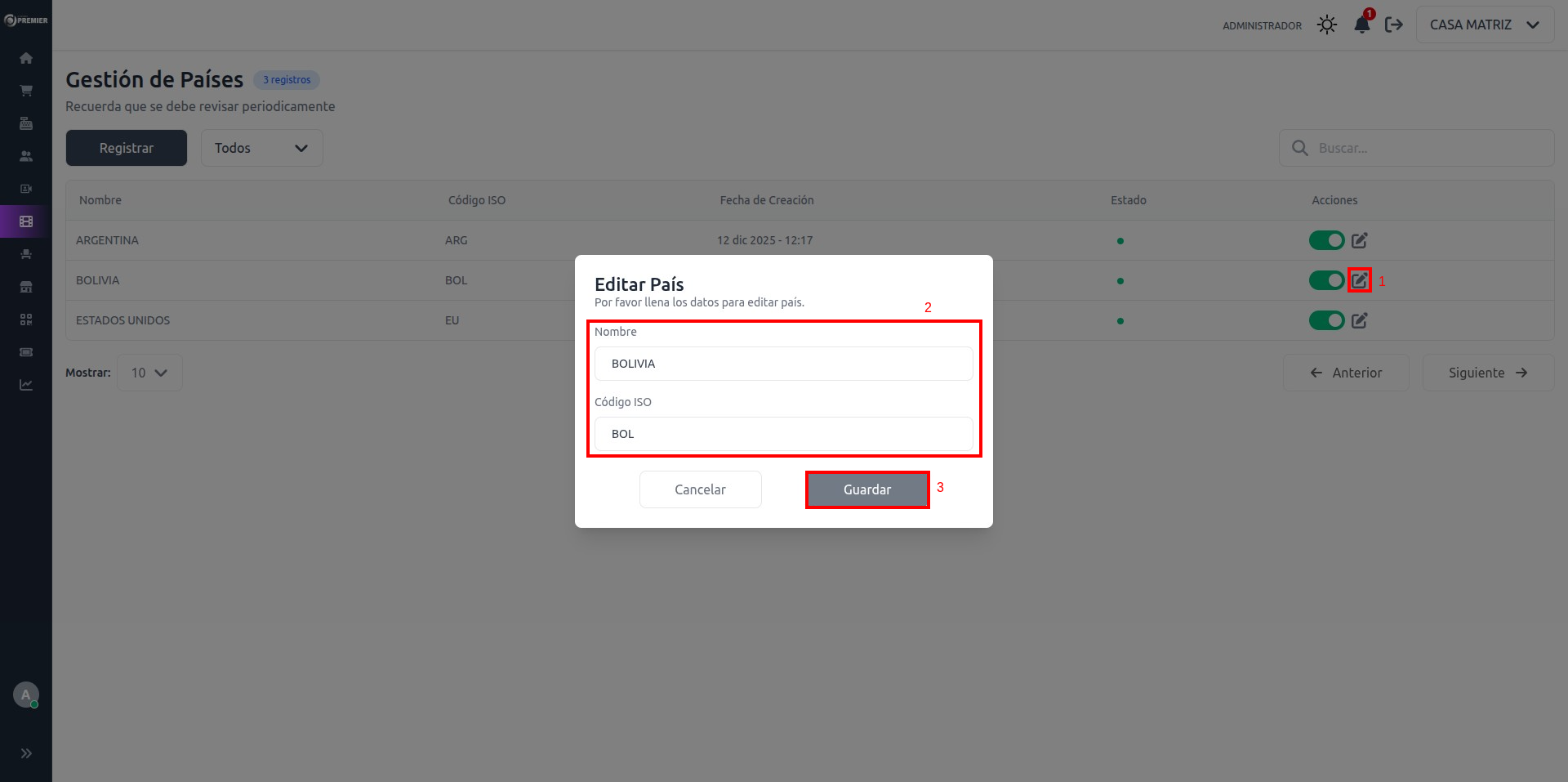This screenshot has height=782, width=1568.
Task: Open the CASA MATRIZ branch dropdown
Action: click(1484, 25)
